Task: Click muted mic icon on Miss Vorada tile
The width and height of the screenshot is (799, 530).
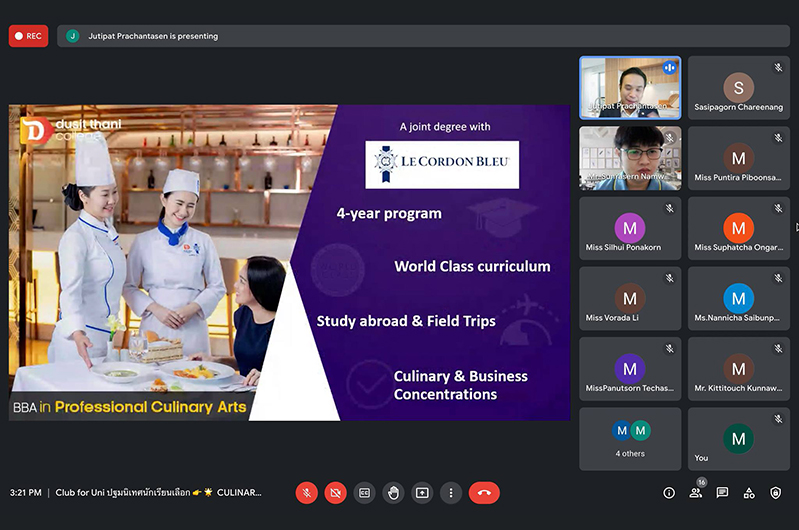Action: click(670, 278)
